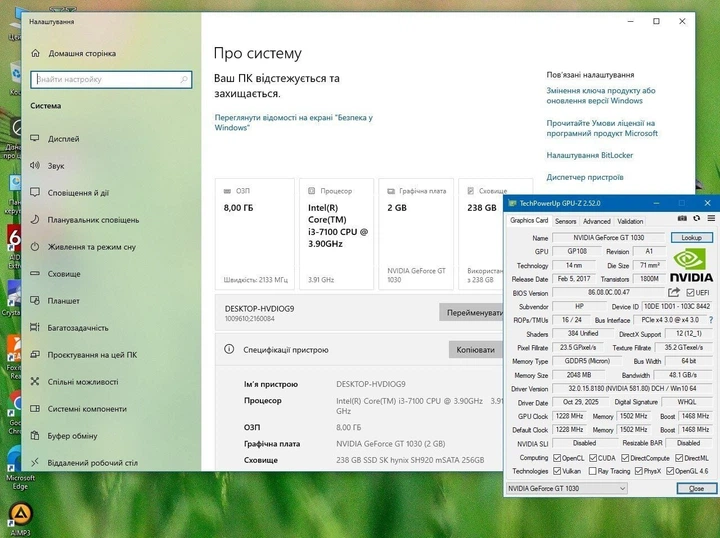Image resolution: width=720 pixels, height=538 pixels.
Task: Select Дисплей in settings sidebar
Action: 111,138
